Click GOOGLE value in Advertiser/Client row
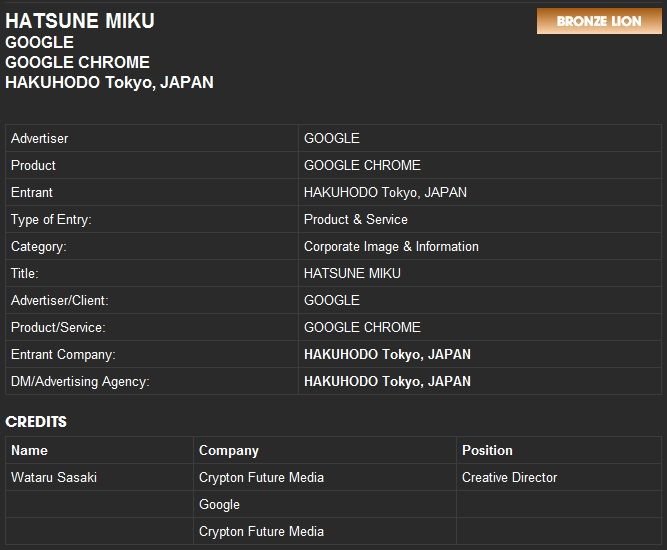Viewport: 667px width, 550px height. (x=332, y=300)
